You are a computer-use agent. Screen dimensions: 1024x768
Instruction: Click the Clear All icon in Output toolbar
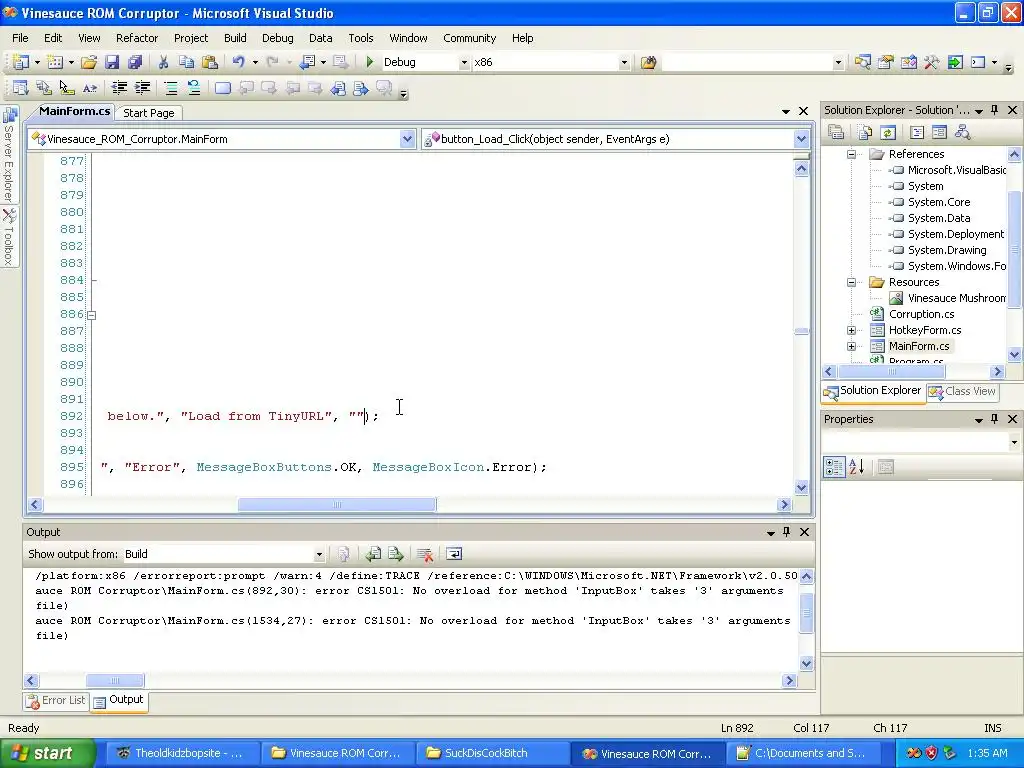tap(424, 554)
